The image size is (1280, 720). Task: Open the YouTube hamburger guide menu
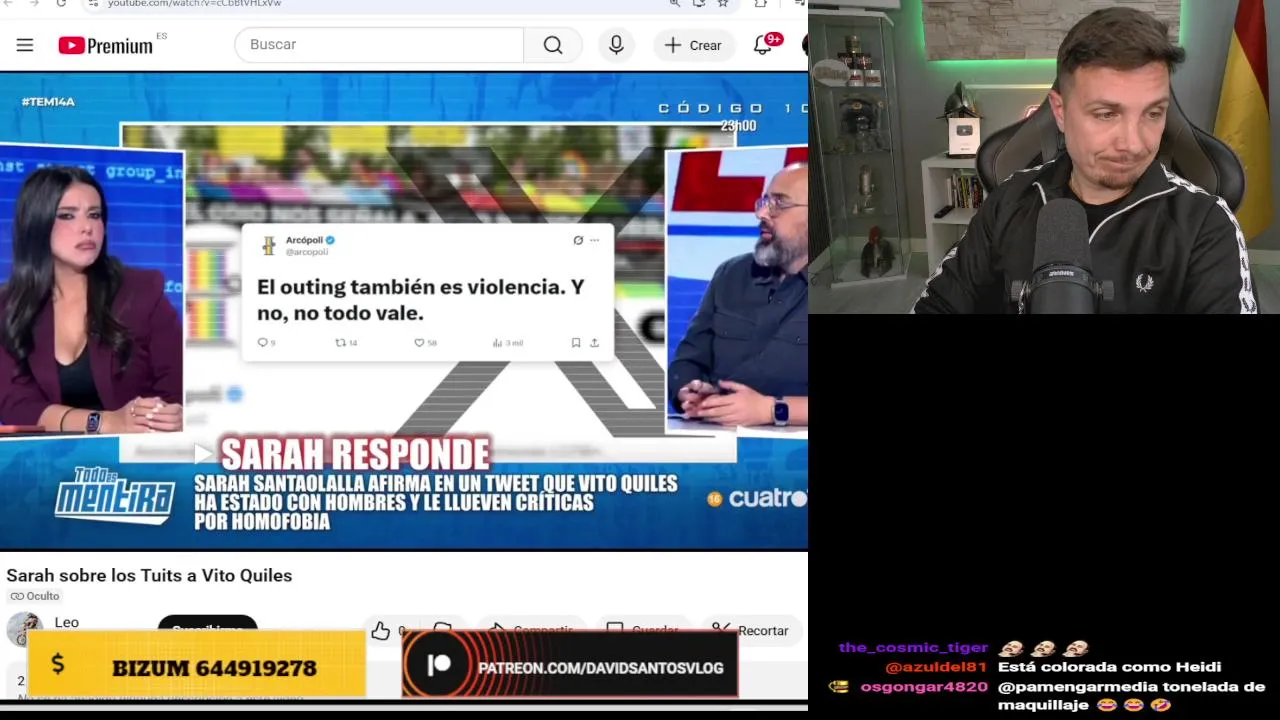coord(25,45)
